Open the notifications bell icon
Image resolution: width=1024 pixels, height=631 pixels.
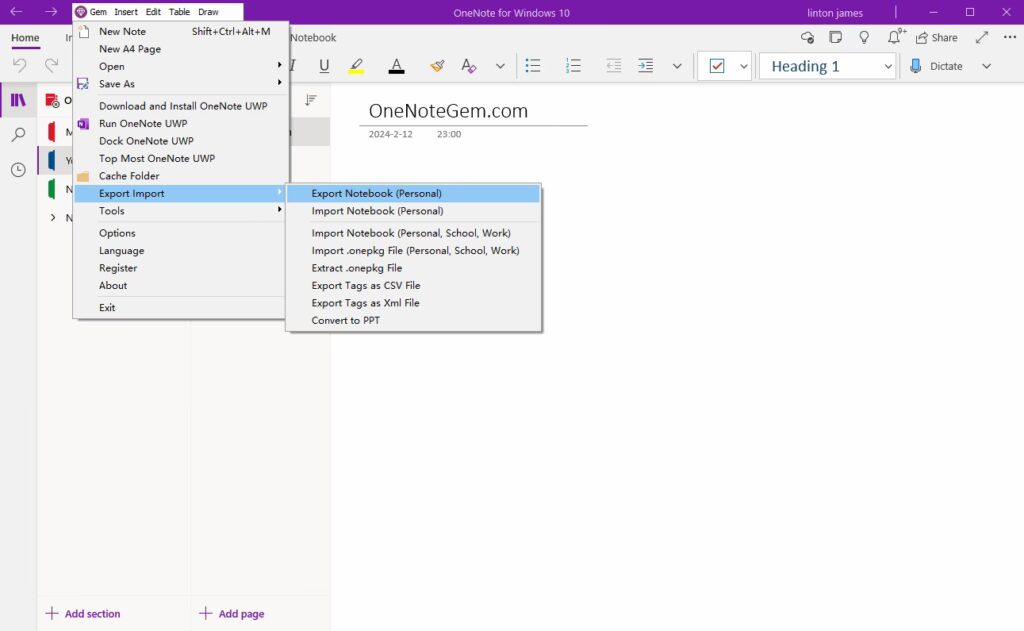[896, 38]
